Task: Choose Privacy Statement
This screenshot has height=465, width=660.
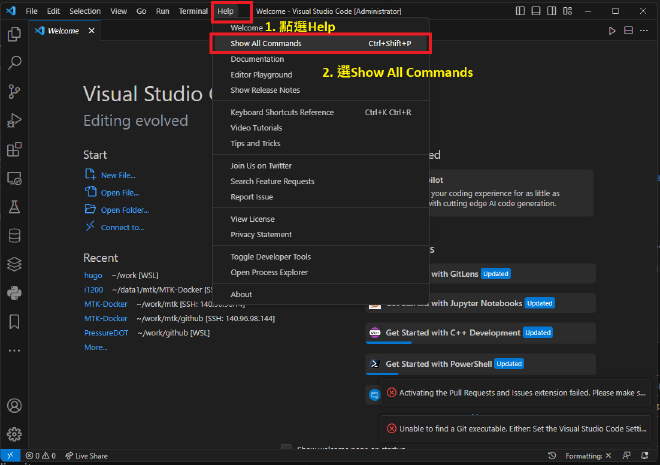Action: click(x=321, y=234)
